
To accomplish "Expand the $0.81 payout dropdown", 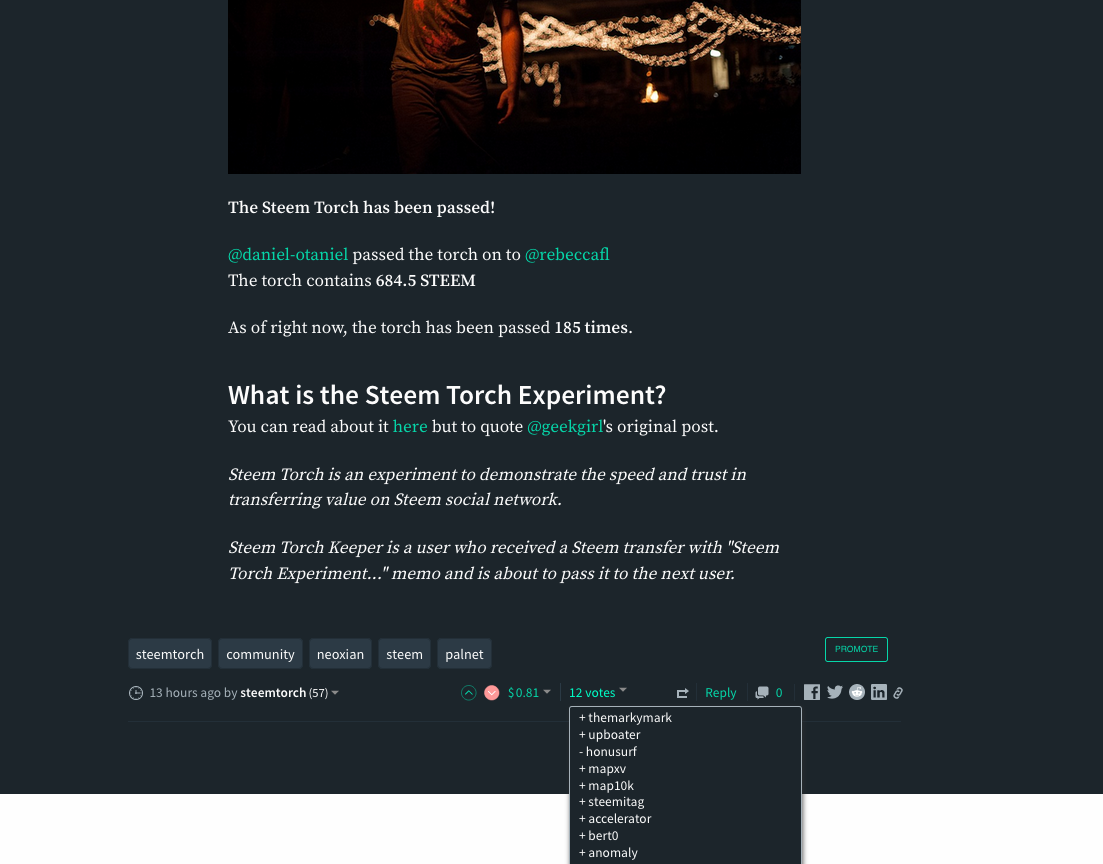I will [x=529, y=692].
